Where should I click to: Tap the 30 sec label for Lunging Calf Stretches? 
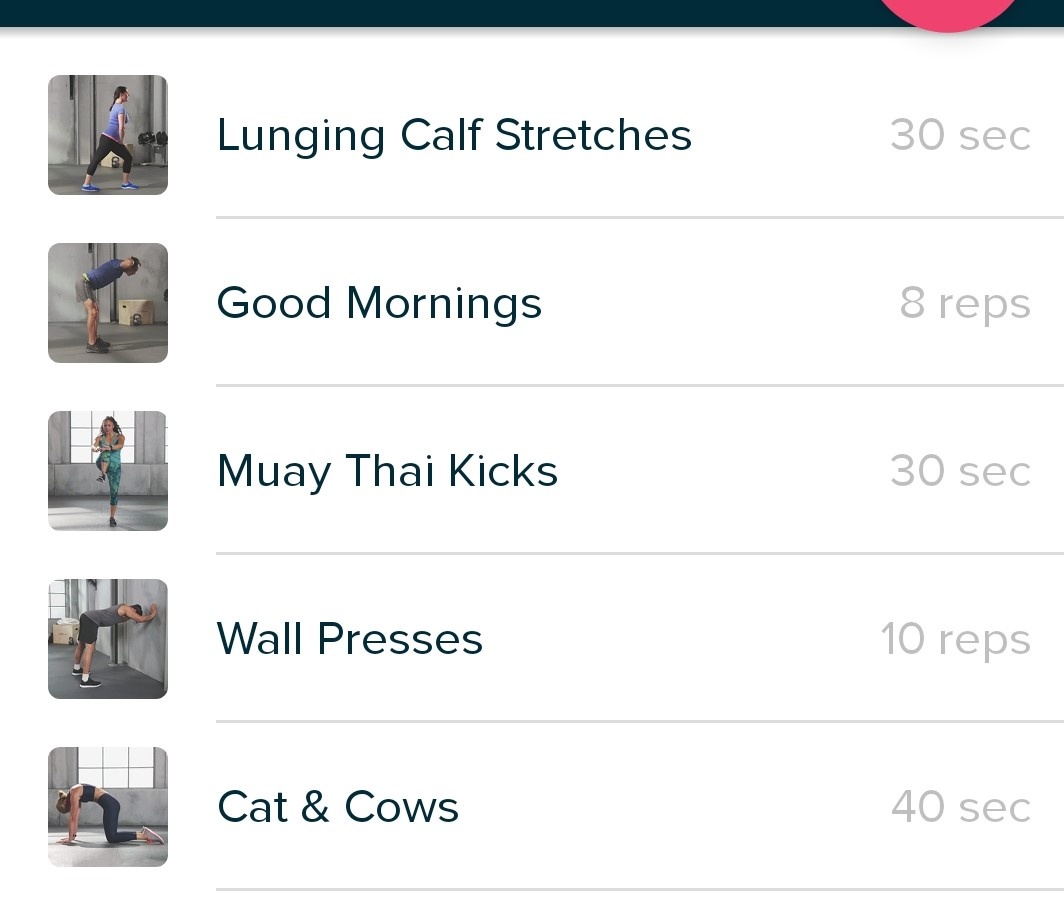(x=960, y=135)
